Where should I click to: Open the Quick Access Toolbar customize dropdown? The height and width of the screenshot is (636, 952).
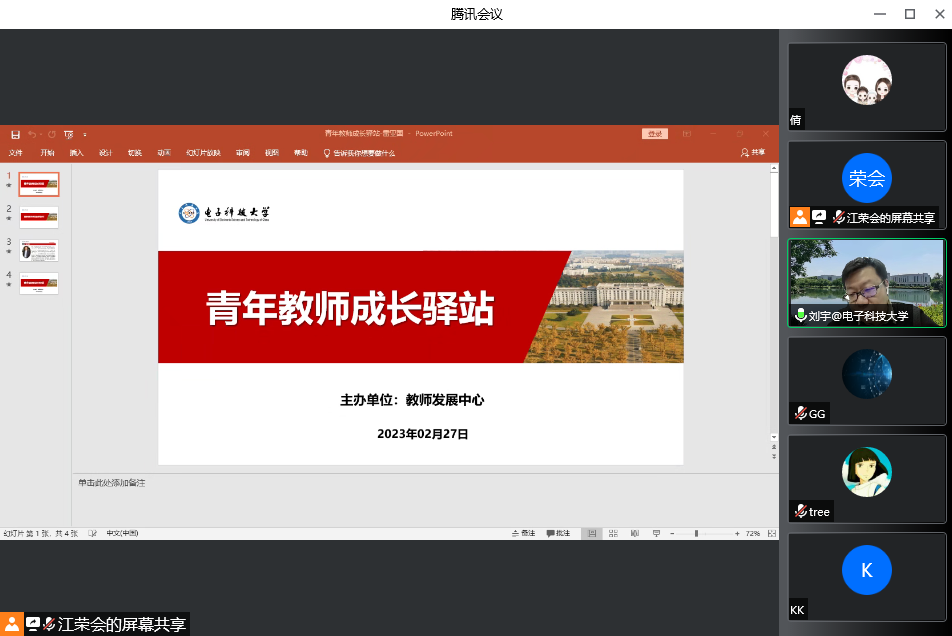click(x=84, y=134)
